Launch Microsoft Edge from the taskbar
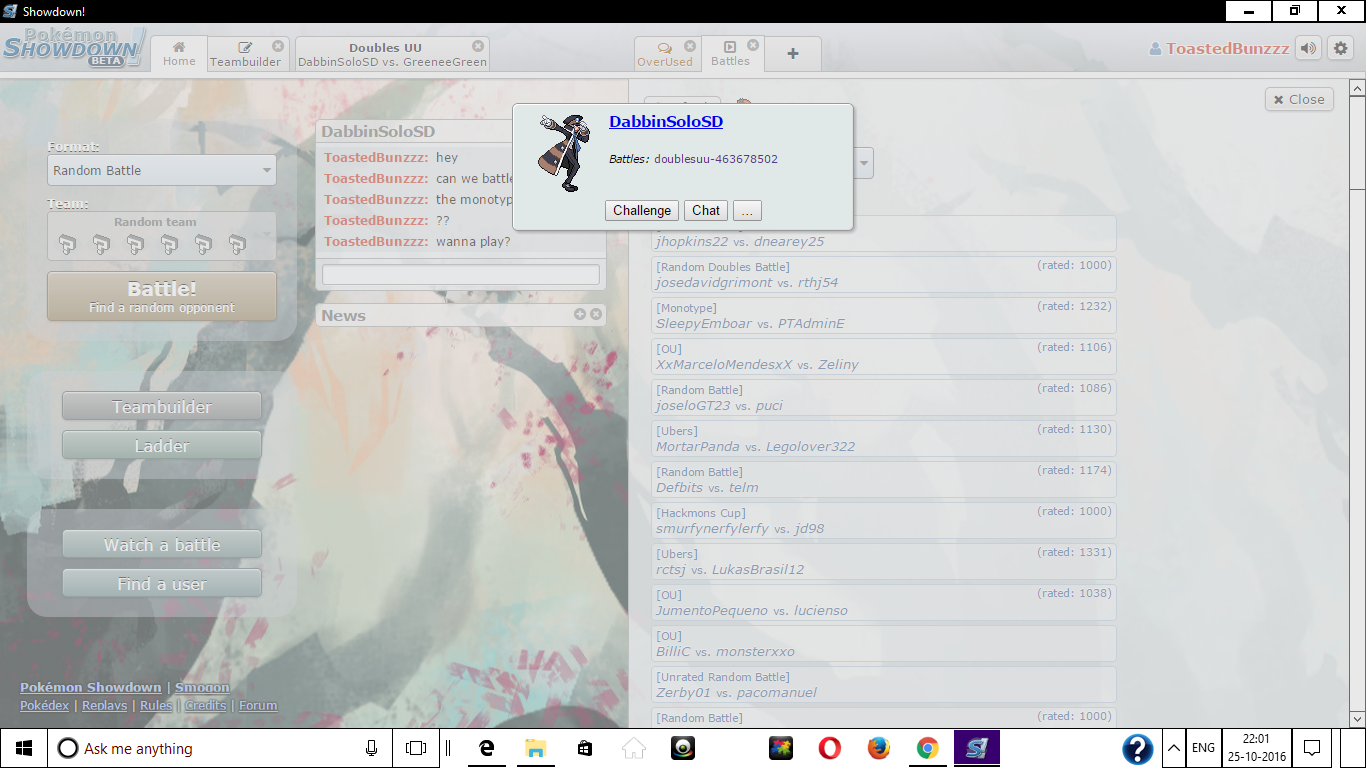Image resolution: width=1366 pixels, height=768 pixels. pyautogui.click(x=487, y=748)
